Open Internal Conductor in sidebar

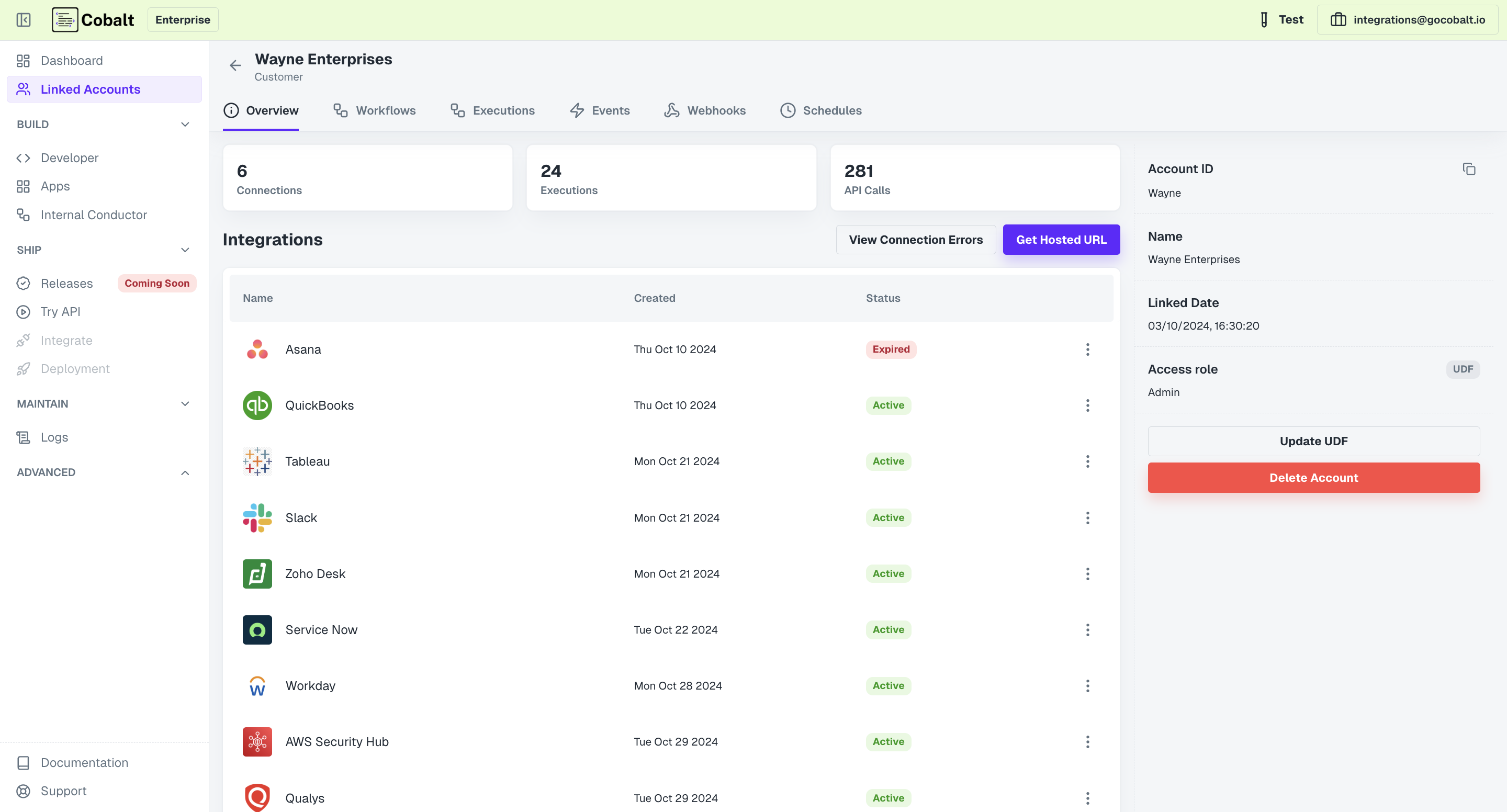93,215
